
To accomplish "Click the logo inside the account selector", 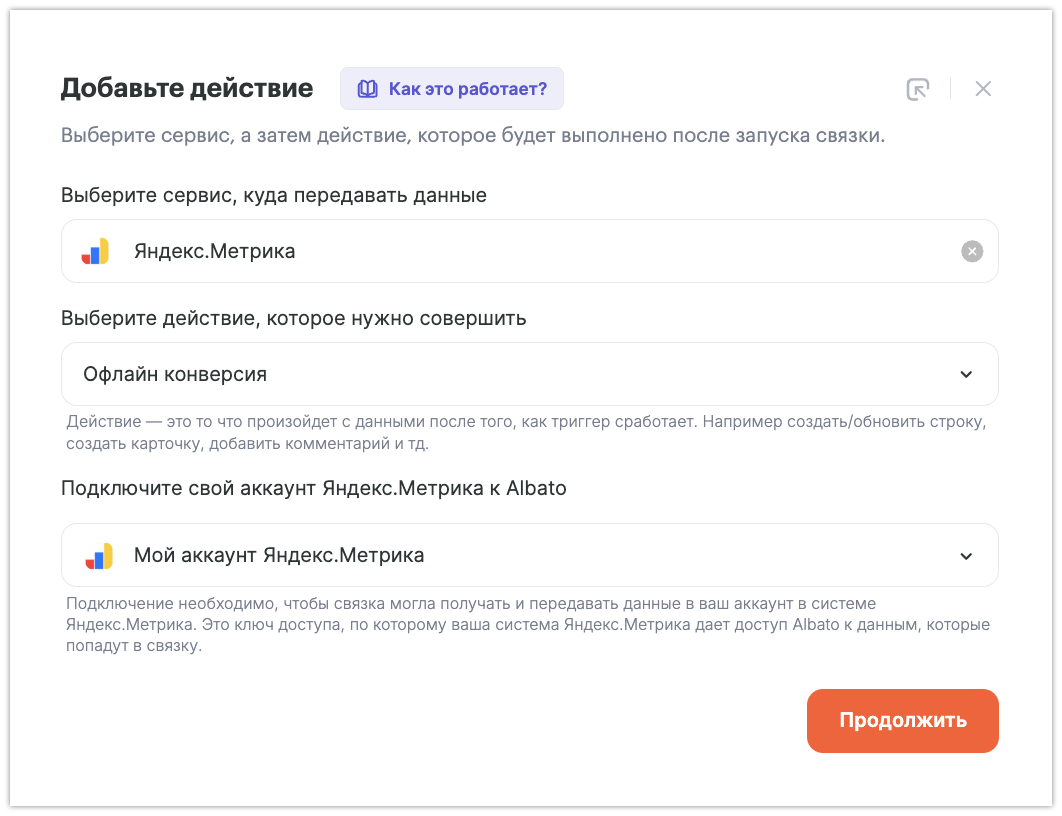I will [96, 555].
